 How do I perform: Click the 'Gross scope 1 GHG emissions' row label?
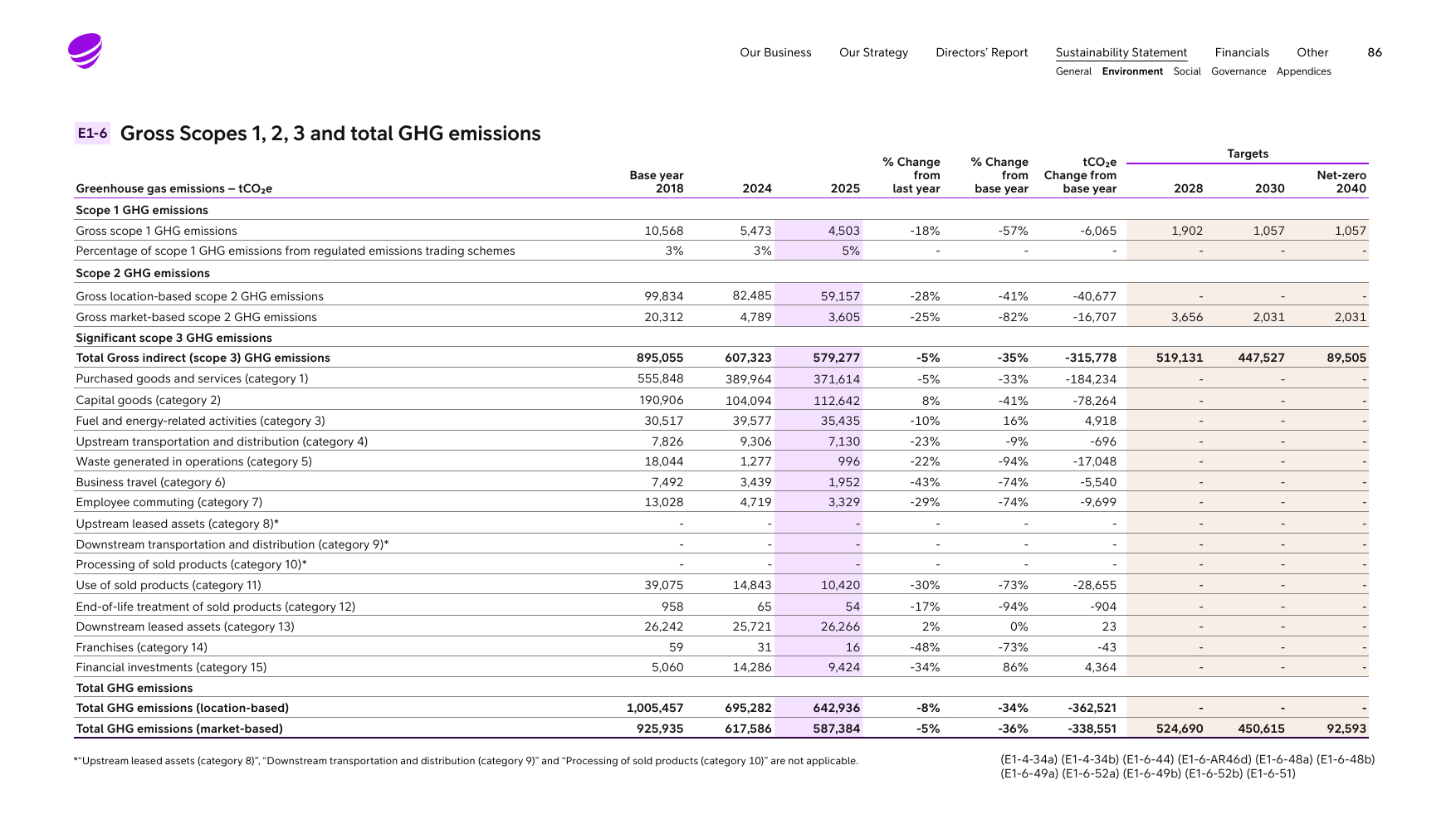pyautogui.click(x=156, y=231)
